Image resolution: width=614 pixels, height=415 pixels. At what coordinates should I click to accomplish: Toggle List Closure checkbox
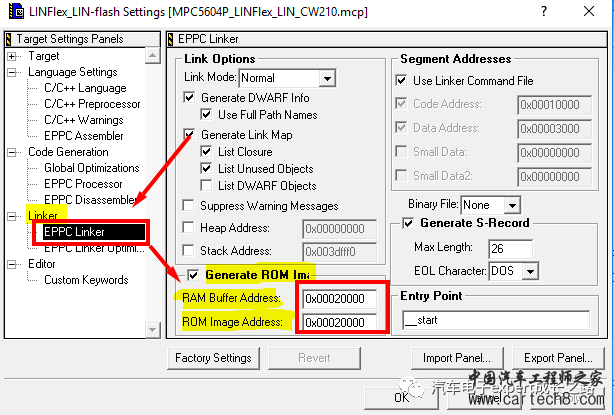tap(206, 152)
